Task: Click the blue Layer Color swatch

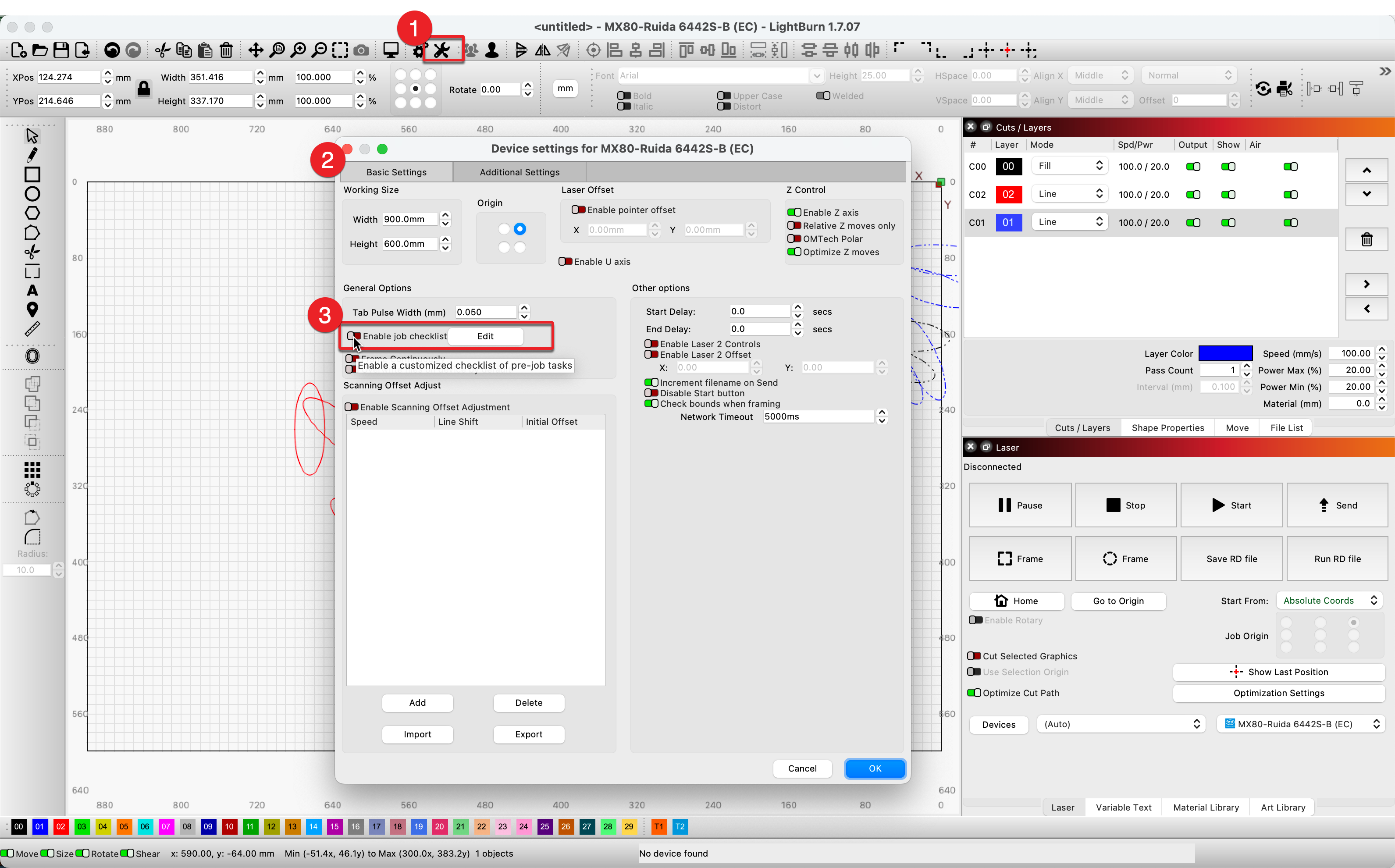Action: click(1225, 353)
